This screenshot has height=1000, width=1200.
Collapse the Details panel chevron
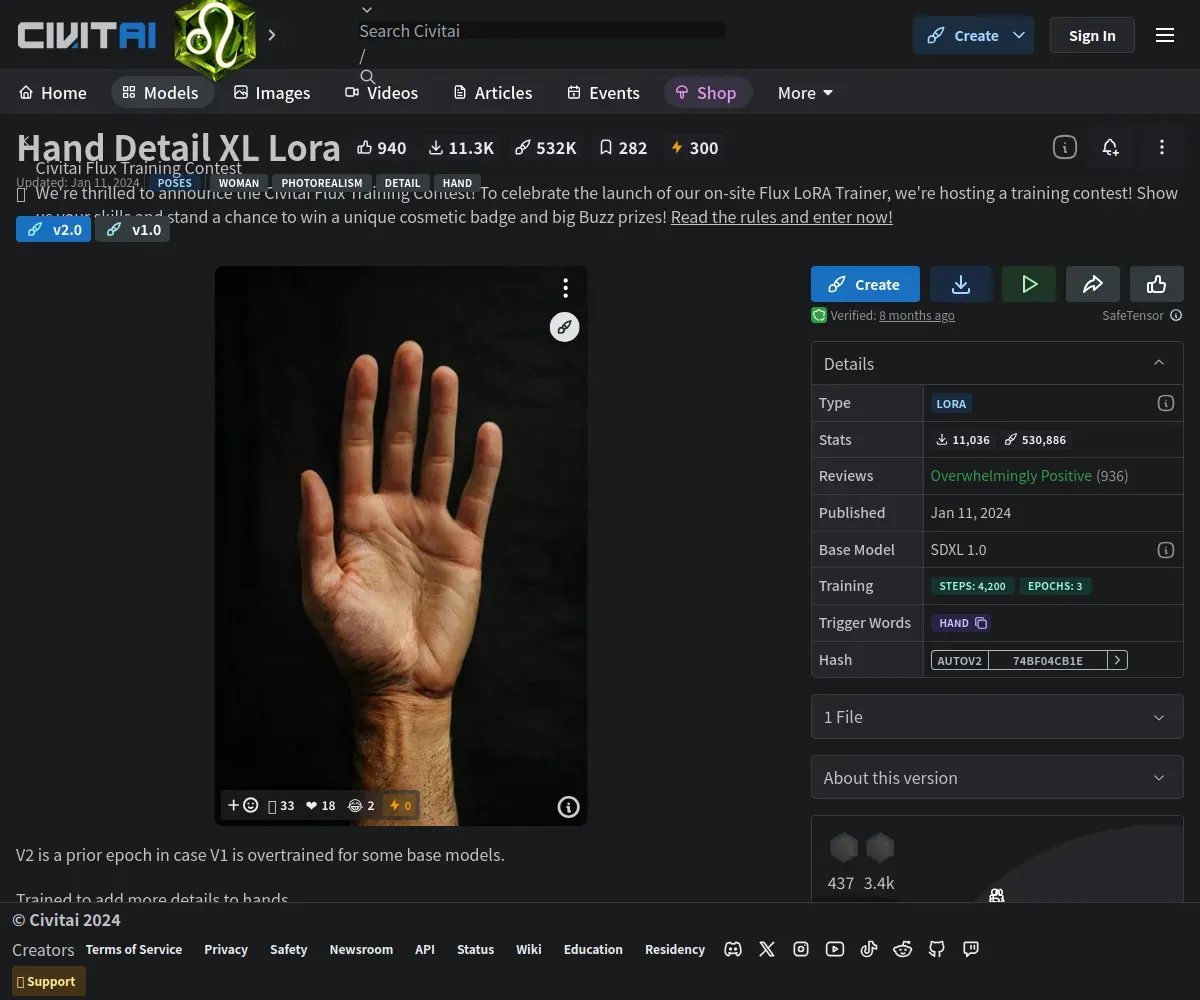point(1159,363)
